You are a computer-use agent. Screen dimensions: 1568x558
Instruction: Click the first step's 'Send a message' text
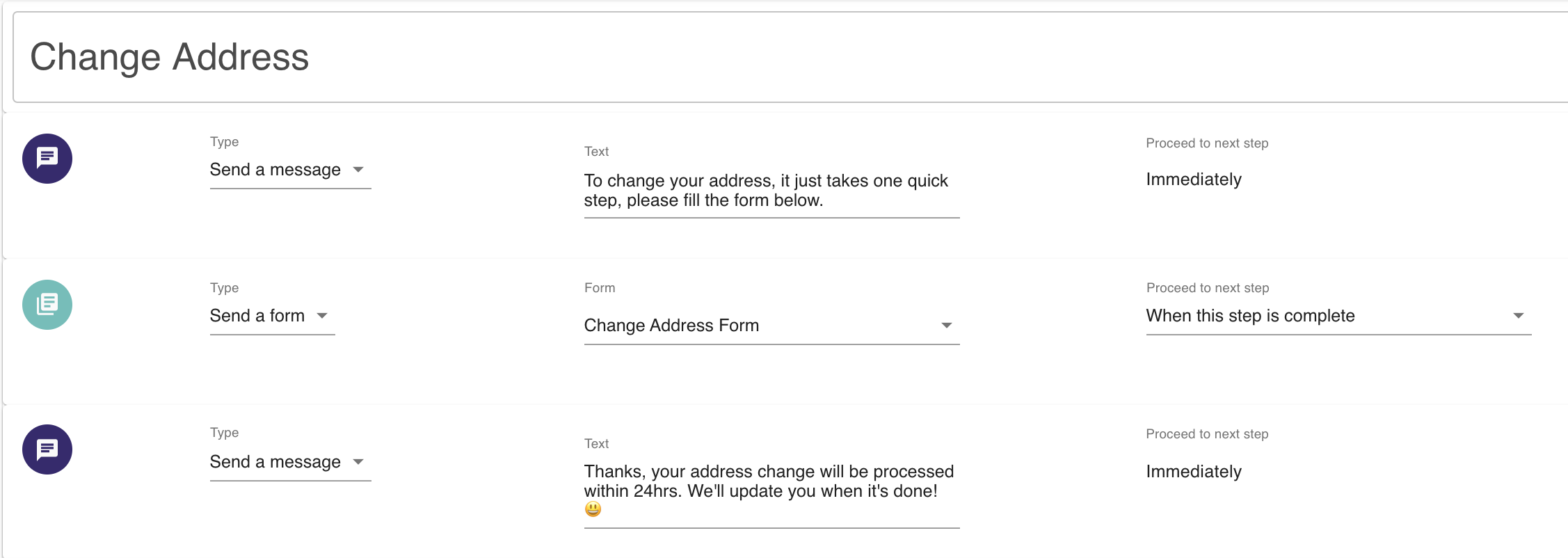pyautogui.click(x=275, y=170)
